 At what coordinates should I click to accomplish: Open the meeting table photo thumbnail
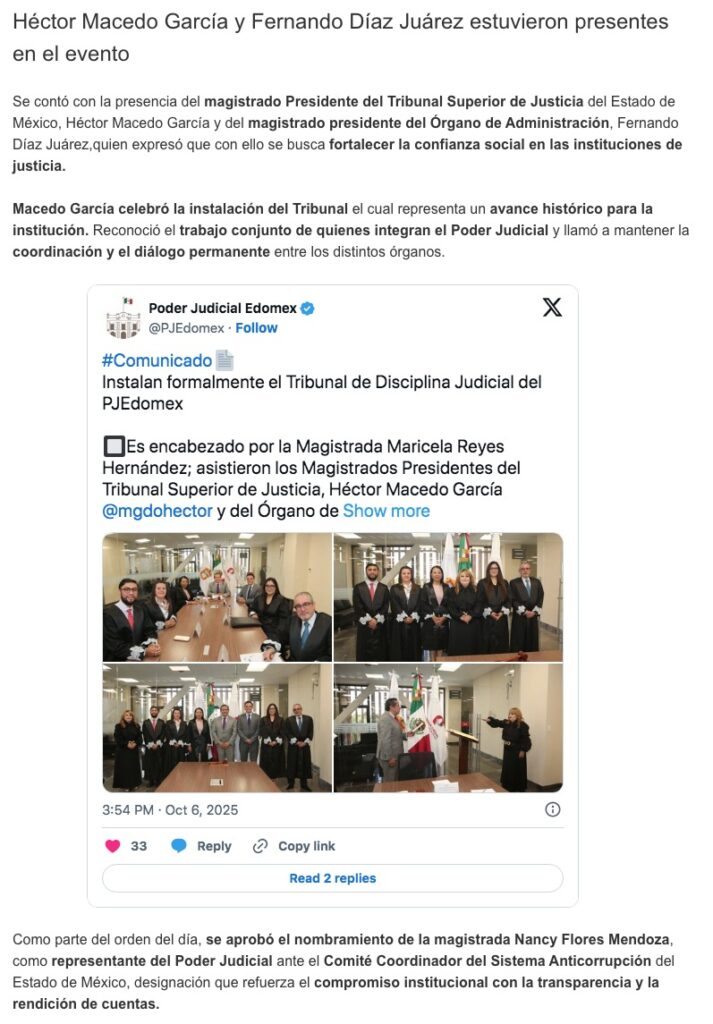pyautogui.click(x=217, y=598)
